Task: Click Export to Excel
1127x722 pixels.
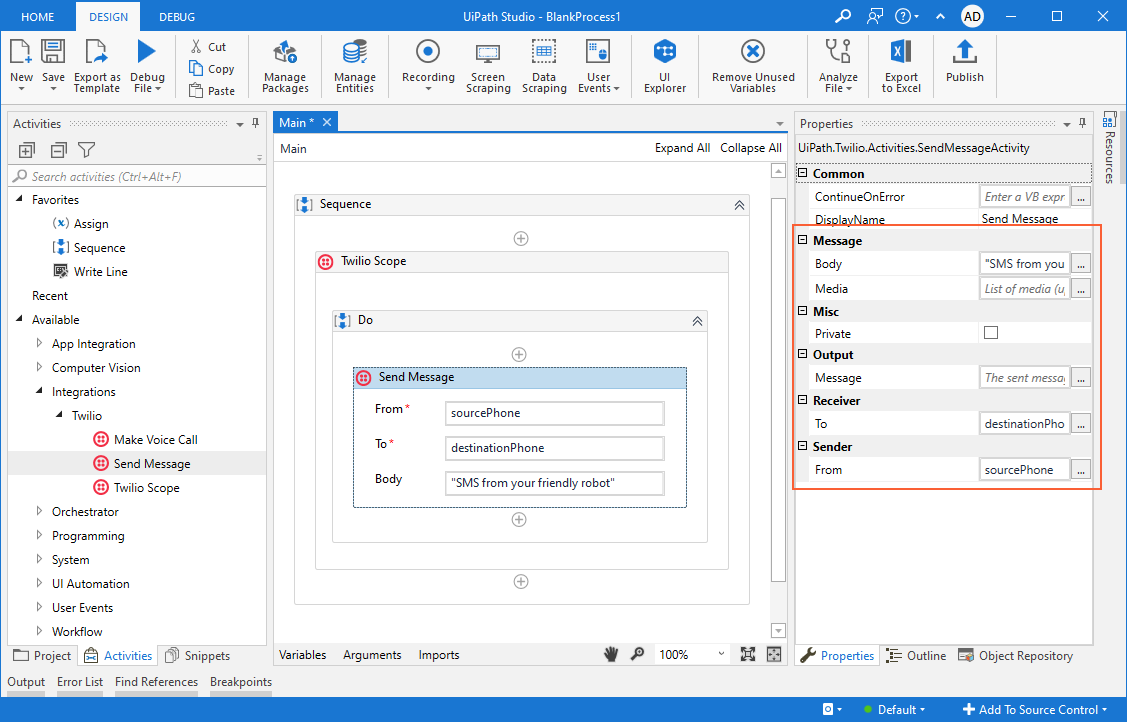Action: tap(901, 67)
